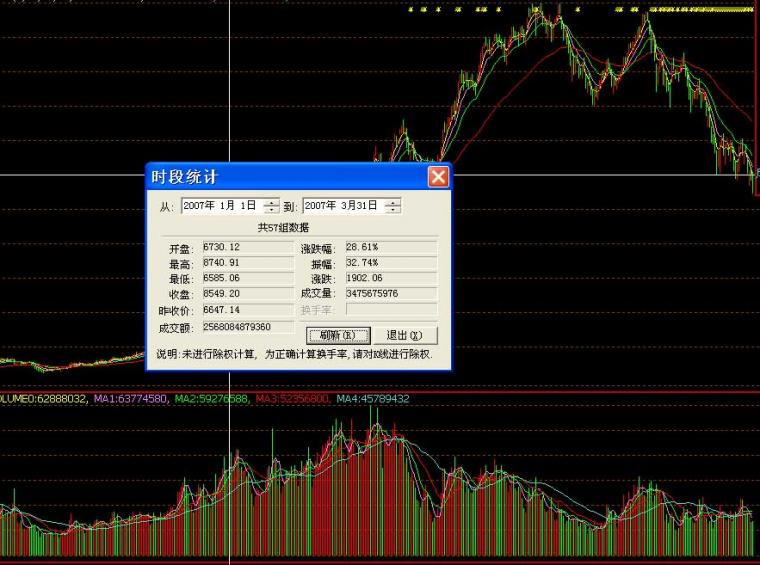Increase end date with up spinner arrow
The image size is (760, 565).
[x=393, y=202]
